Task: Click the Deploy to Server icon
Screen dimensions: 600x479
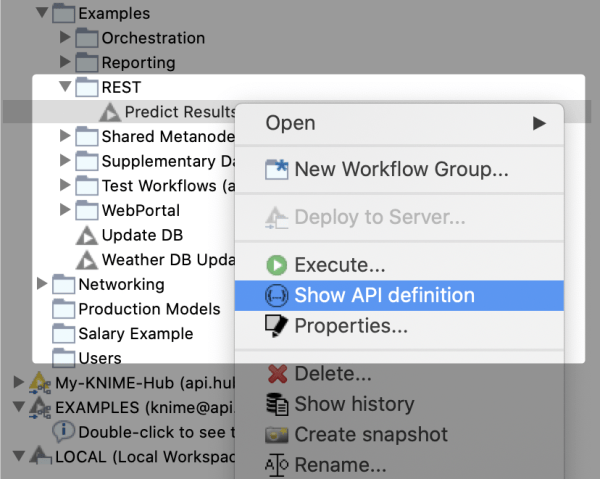Action: pos(277,217)
